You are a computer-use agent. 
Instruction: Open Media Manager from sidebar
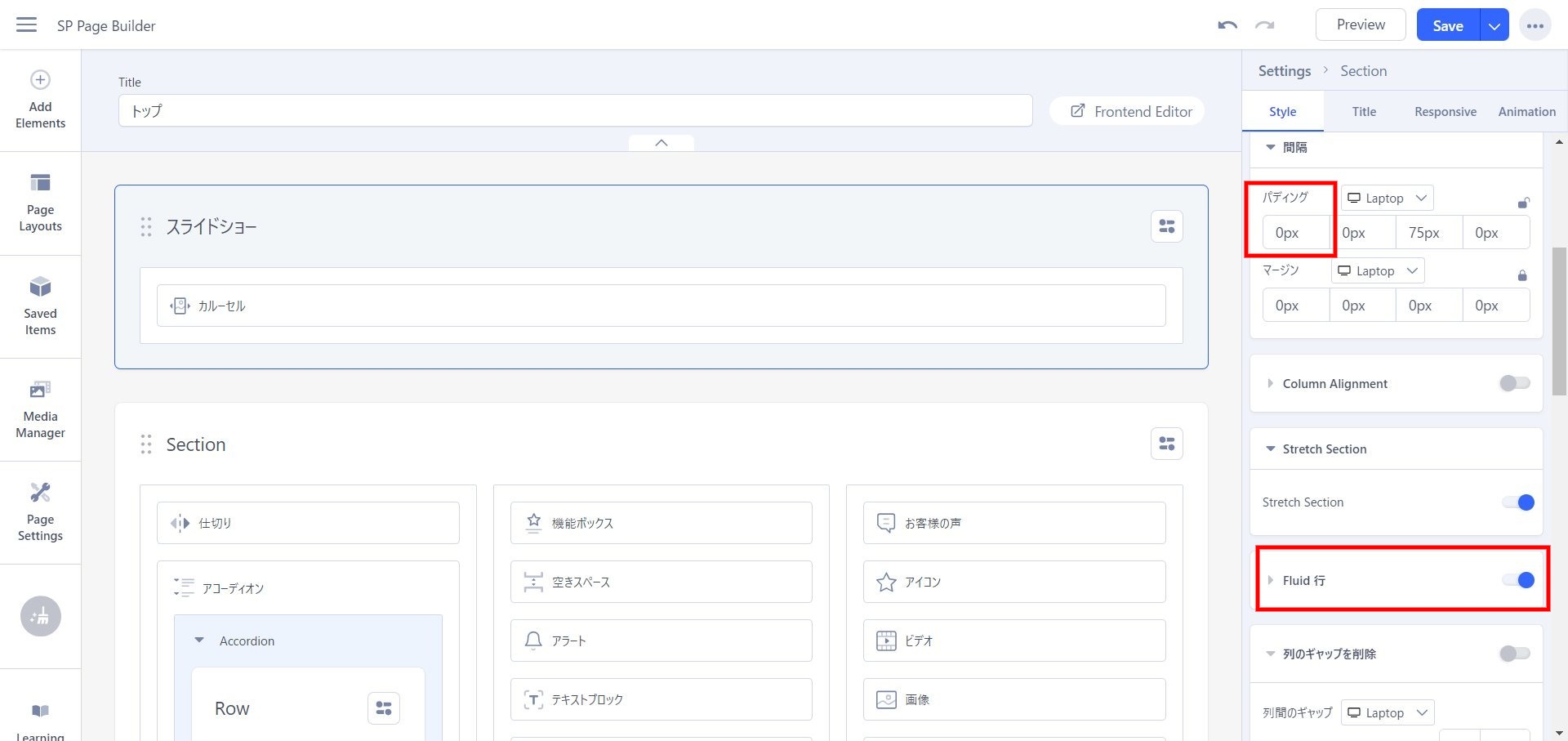(40, 409)
